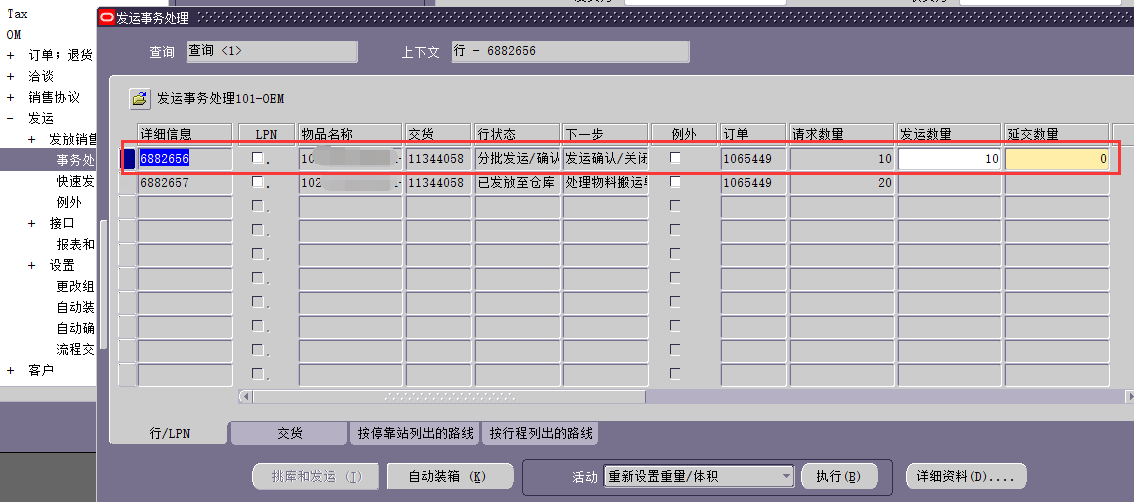Open the 按行程列出的路线 tab

coord(540,433)
